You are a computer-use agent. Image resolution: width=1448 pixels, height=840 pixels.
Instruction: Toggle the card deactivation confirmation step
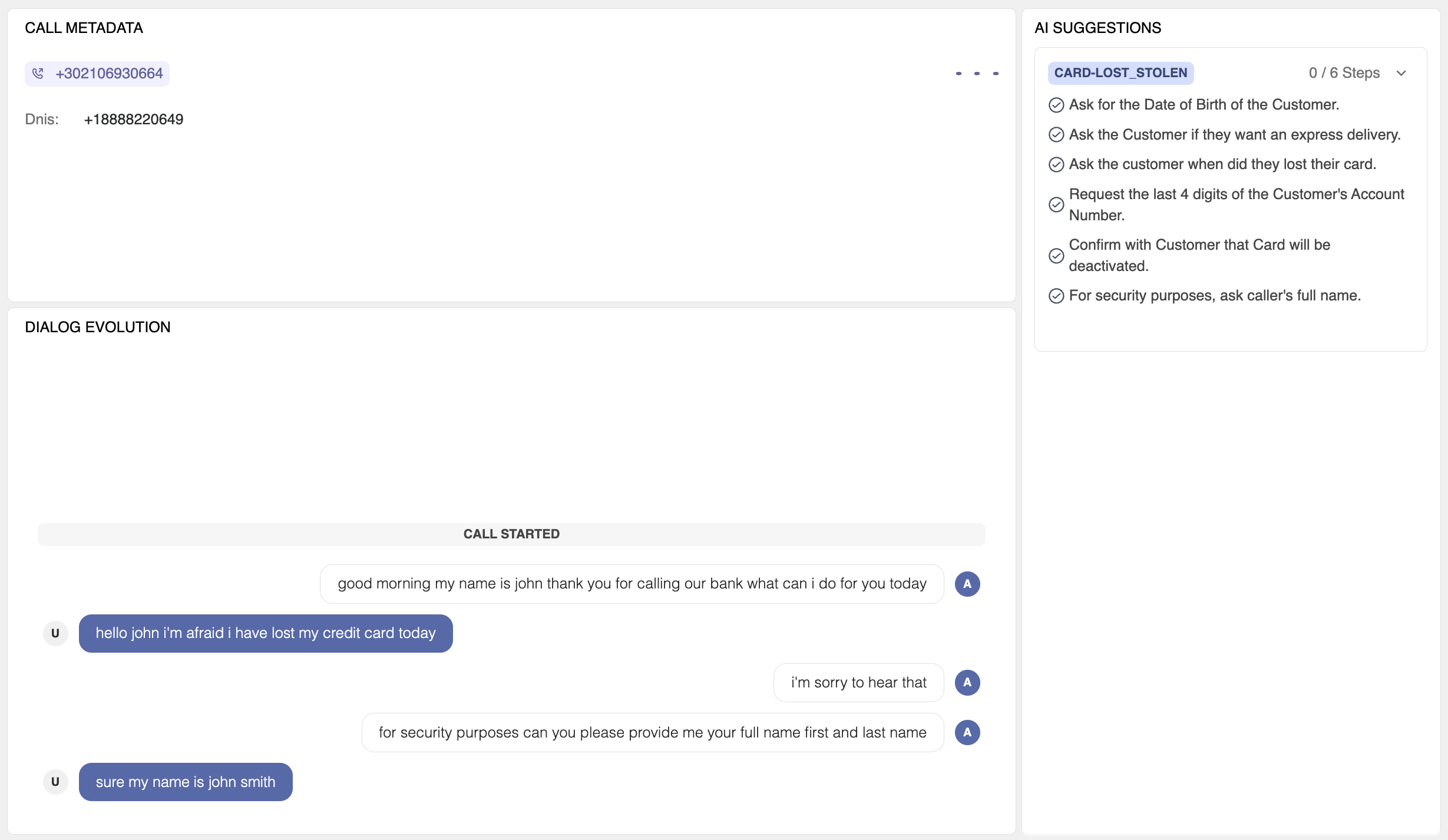click(1056, 255)
